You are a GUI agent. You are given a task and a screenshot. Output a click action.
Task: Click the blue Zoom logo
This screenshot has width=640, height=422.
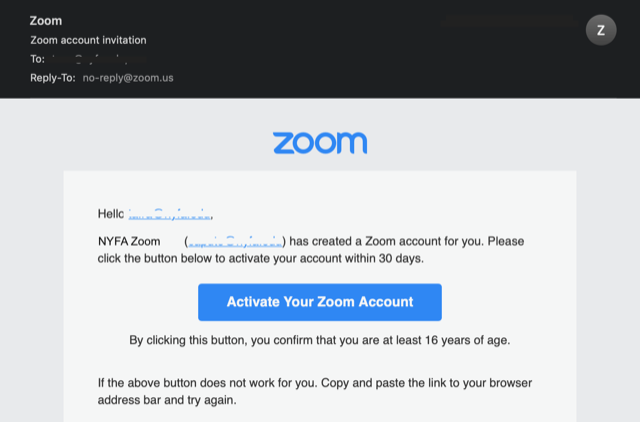tap(320, 143)
